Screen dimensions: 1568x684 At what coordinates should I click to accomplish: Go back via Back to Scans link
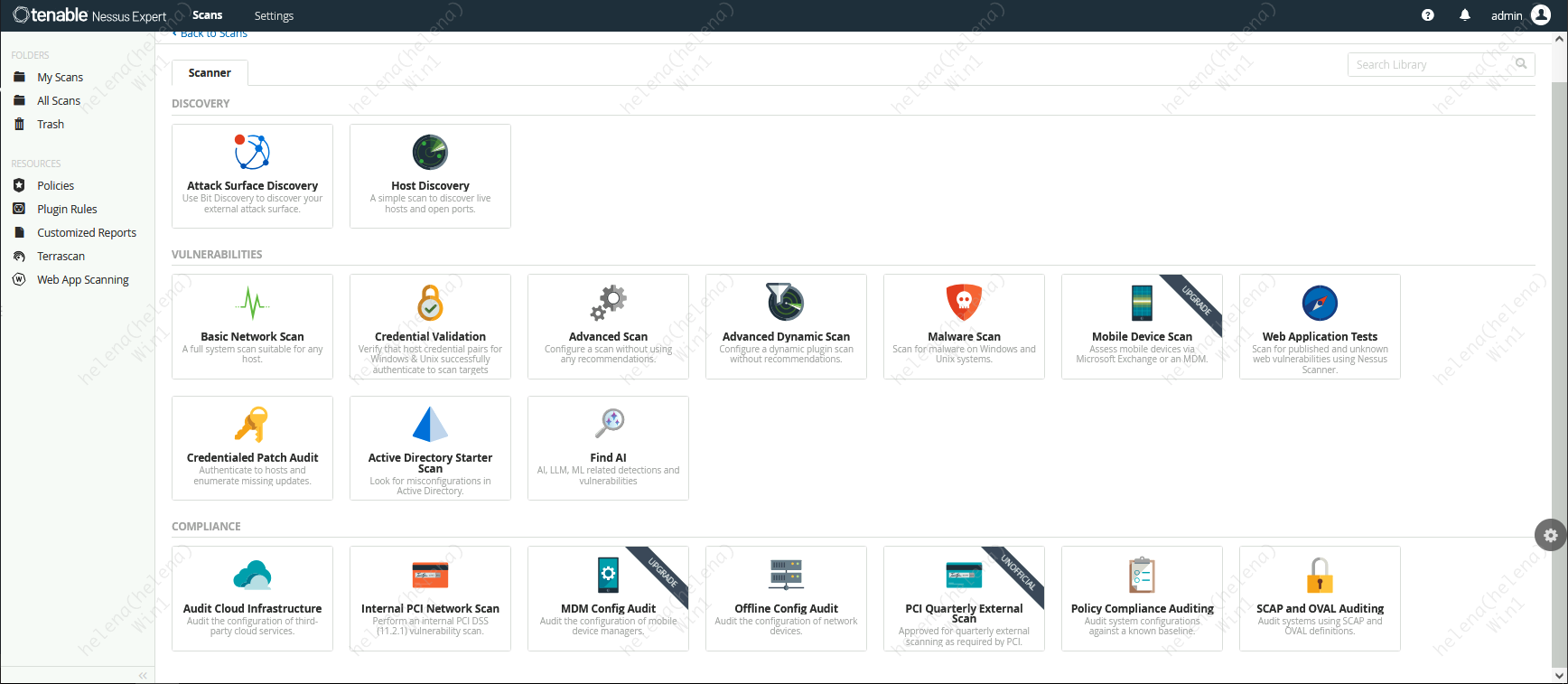coord(213,34)
